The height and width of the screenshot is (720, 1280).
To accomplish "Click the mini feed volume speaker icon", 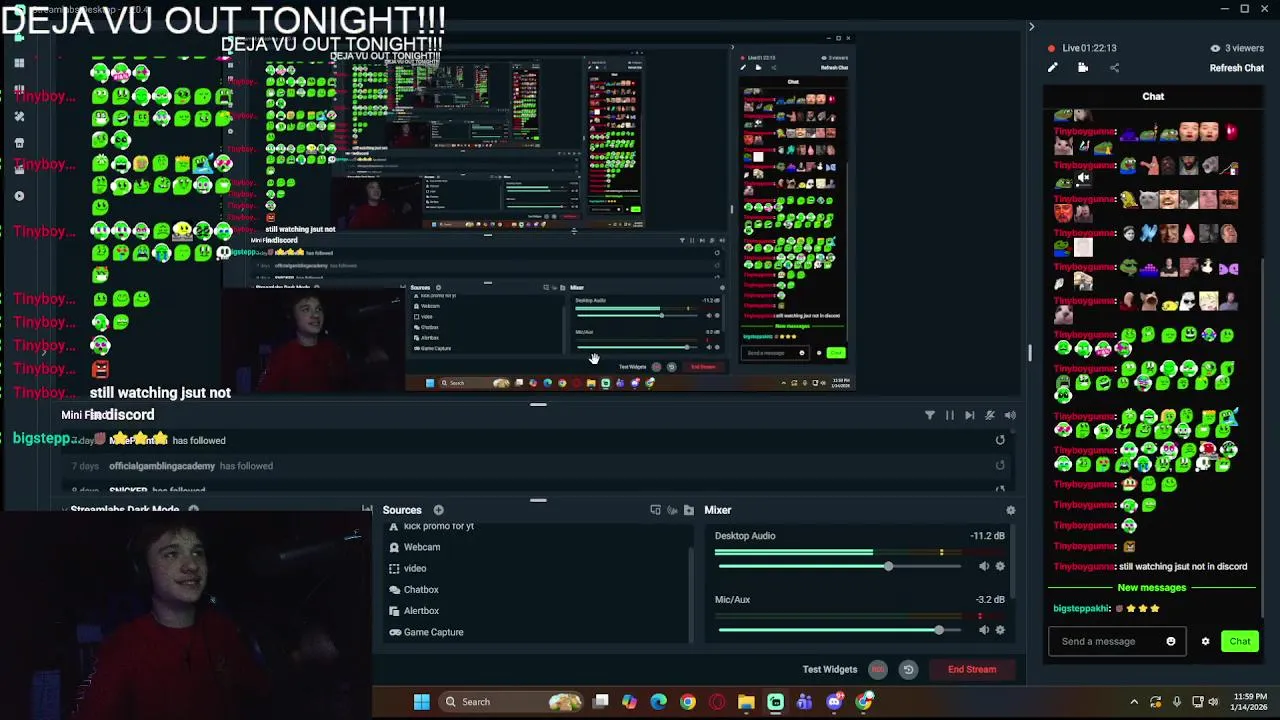I will pyautogui.click(x=1010, y=415).
